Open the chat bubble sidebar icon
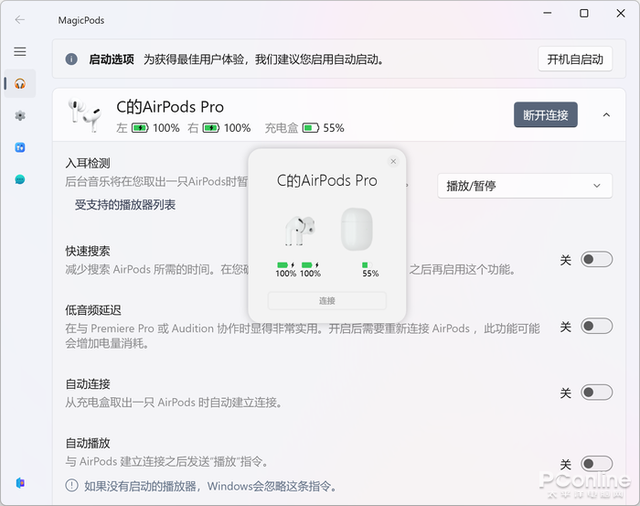This screenshot has height=506, width=640. coord(20,180)
